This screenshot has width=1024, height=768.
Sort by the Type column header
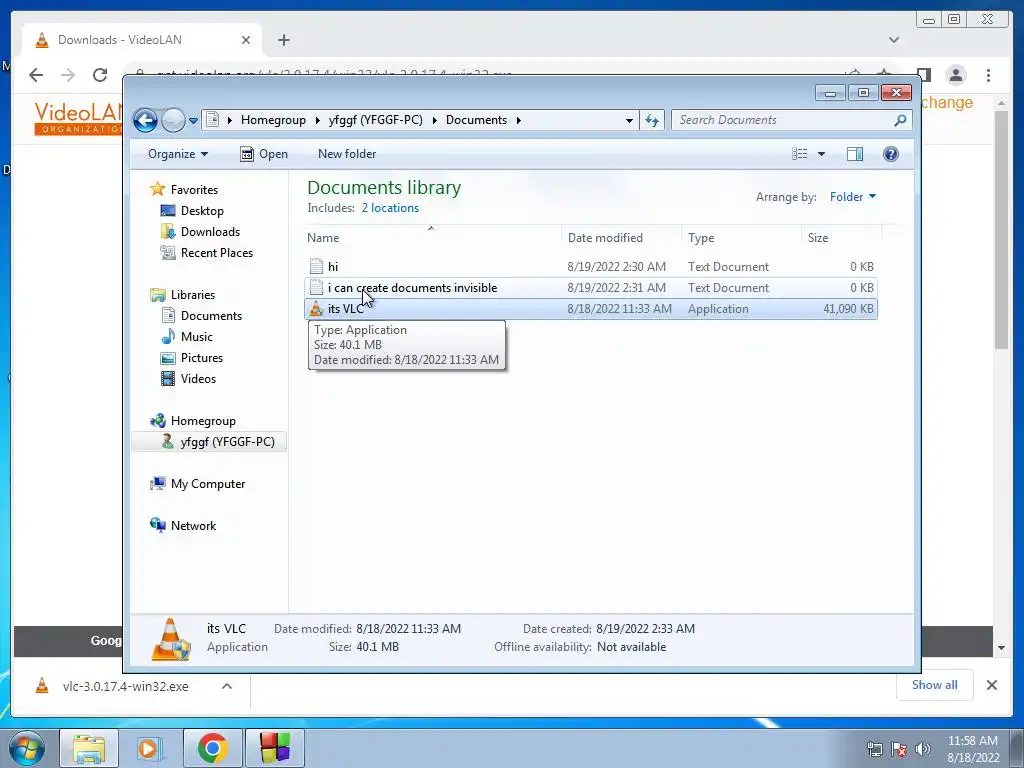pyautogui.click(x=741, y=238)
